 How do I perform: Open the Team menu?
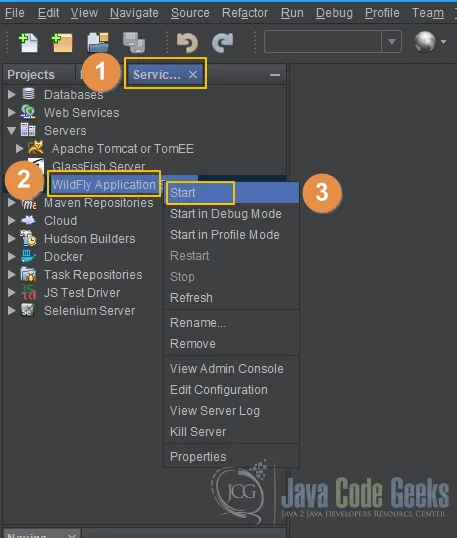[428, 13]
